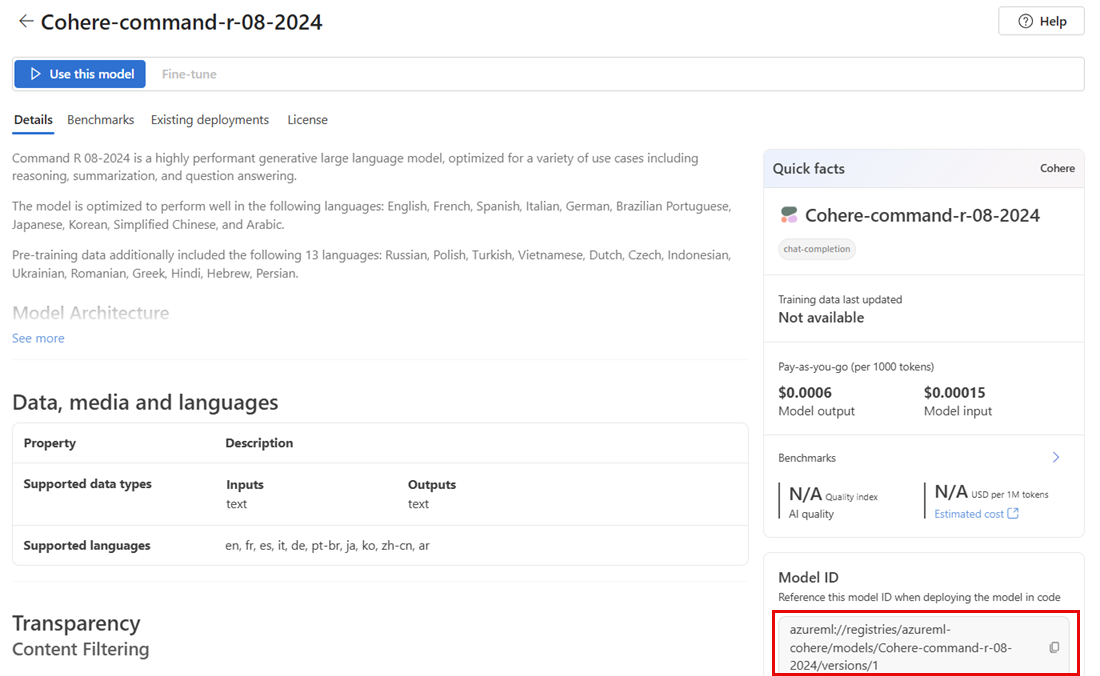This screenshot has width=1100, height=676.
Task: Click the Cohere provider label in Quick facts
Action: click(1057, 168)
